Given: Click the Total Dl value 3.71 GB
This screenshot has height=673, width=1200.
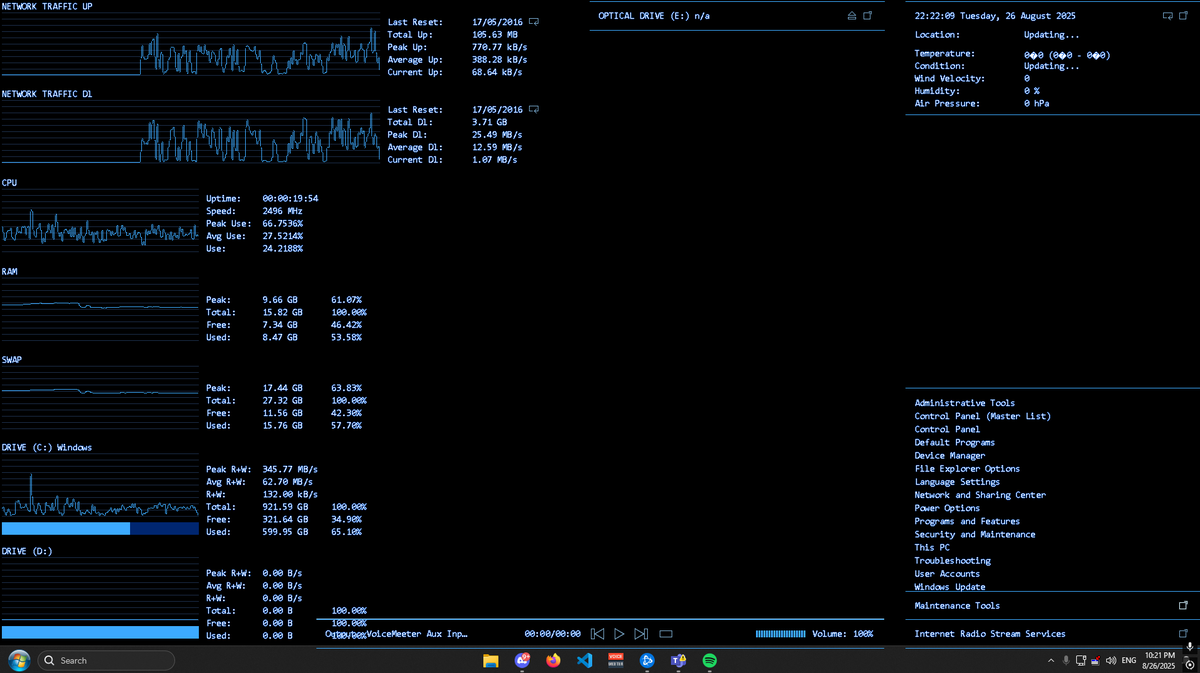Looking at the screenshot, I should 489,122.
